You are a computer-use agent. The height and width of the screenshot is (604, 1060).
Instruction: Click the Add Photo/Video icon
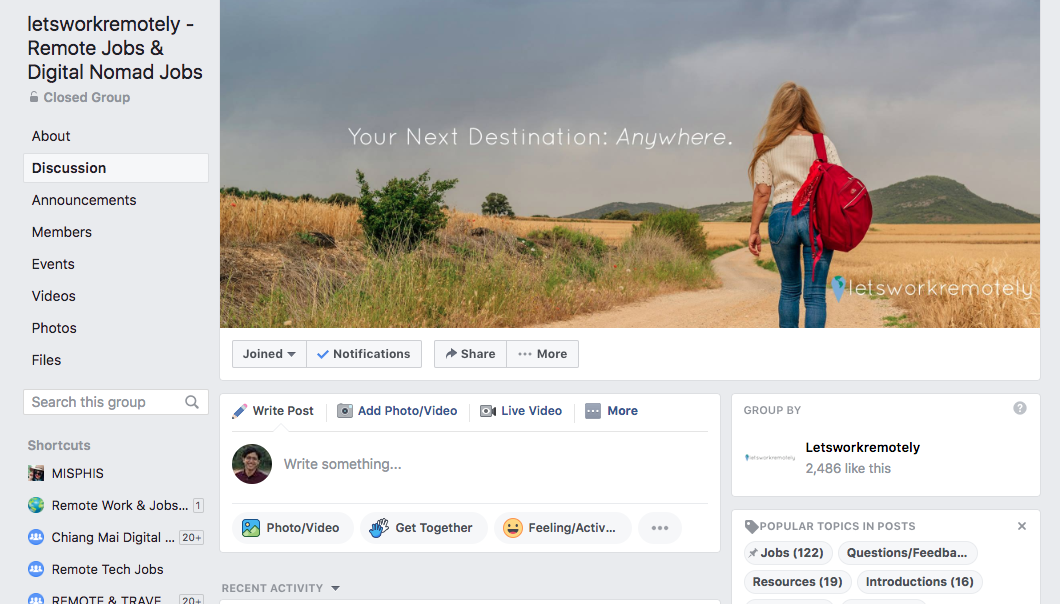(x=345, y=411)
